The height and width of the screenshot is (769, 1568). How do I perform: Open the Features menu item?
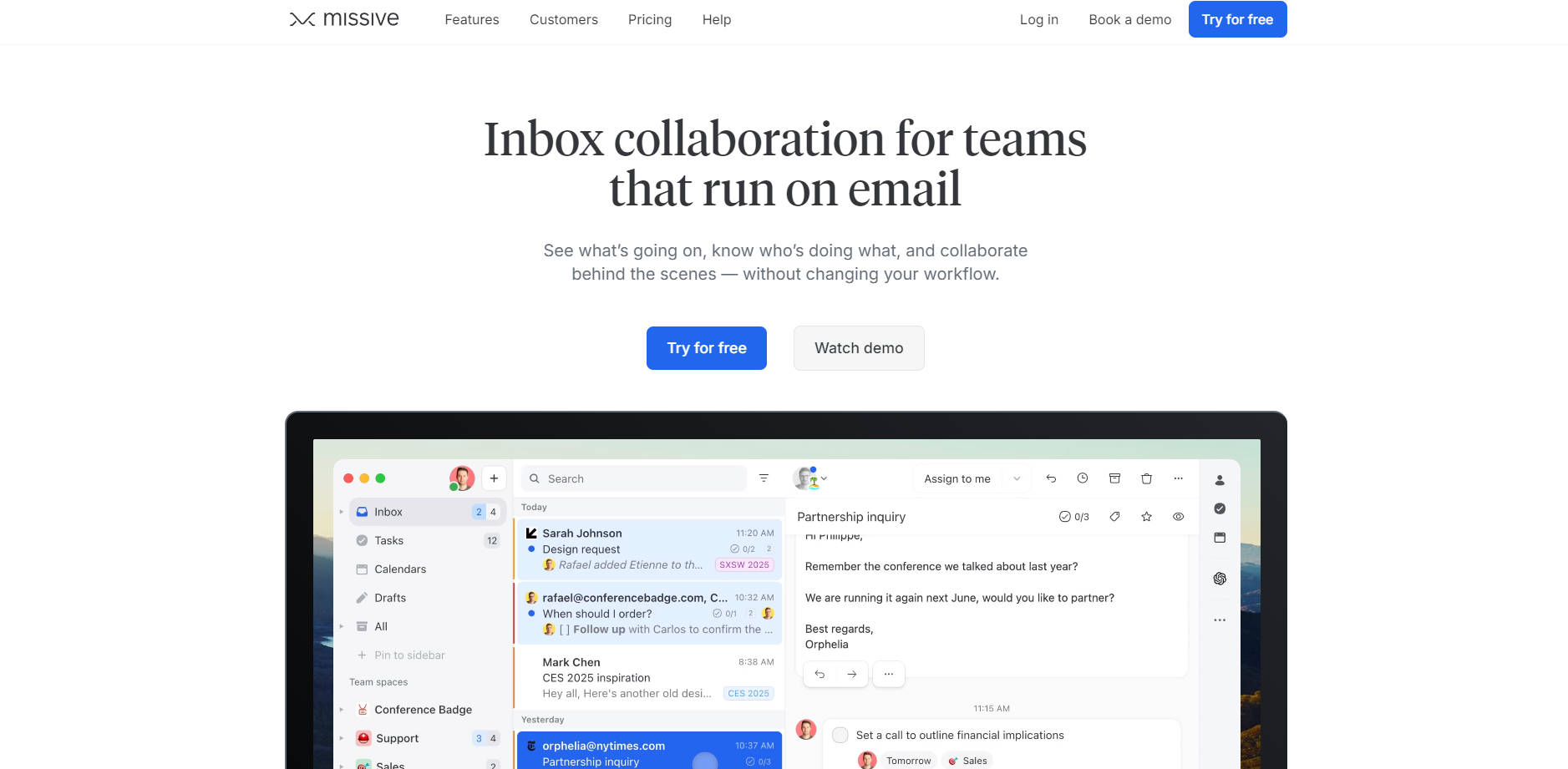[x=471, y=19]
